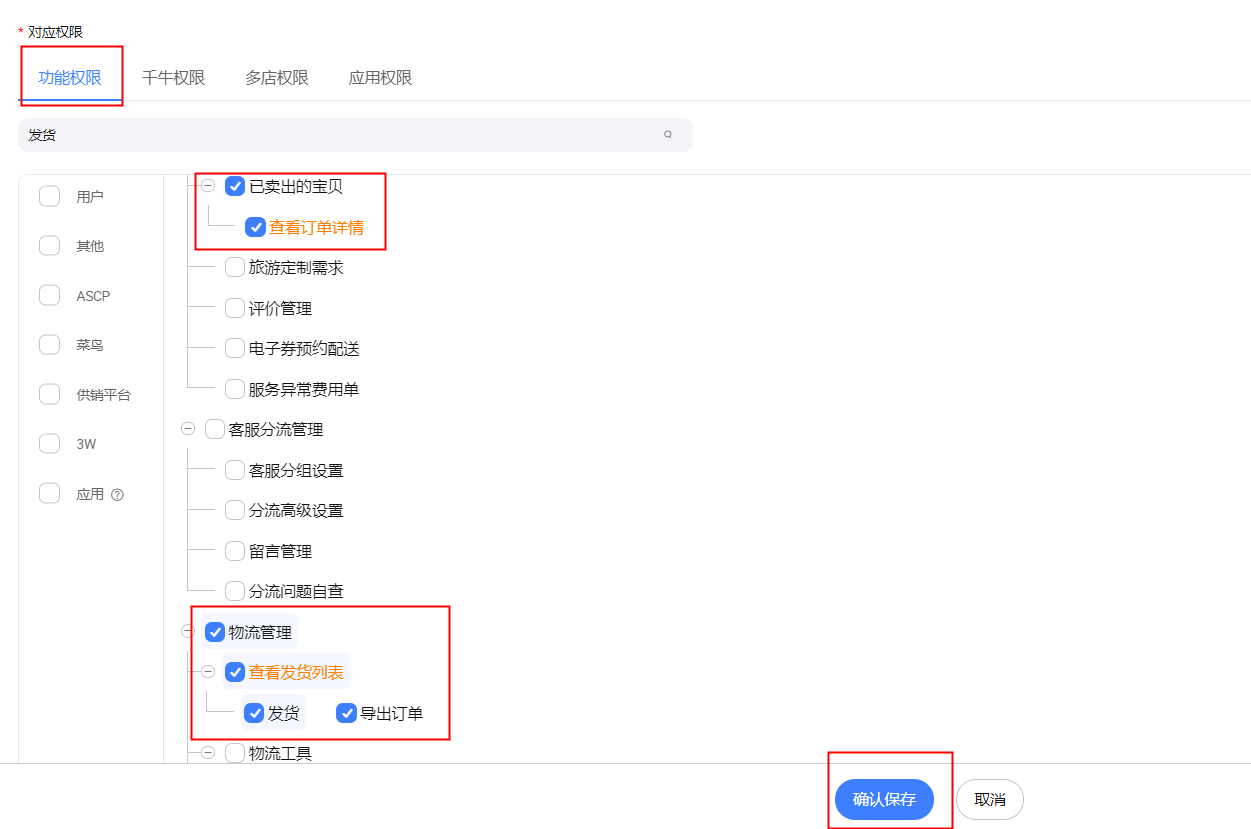Switch to the 千牛权限 tab
Viewport: 1251px width, 829px height.
point(173,78)
